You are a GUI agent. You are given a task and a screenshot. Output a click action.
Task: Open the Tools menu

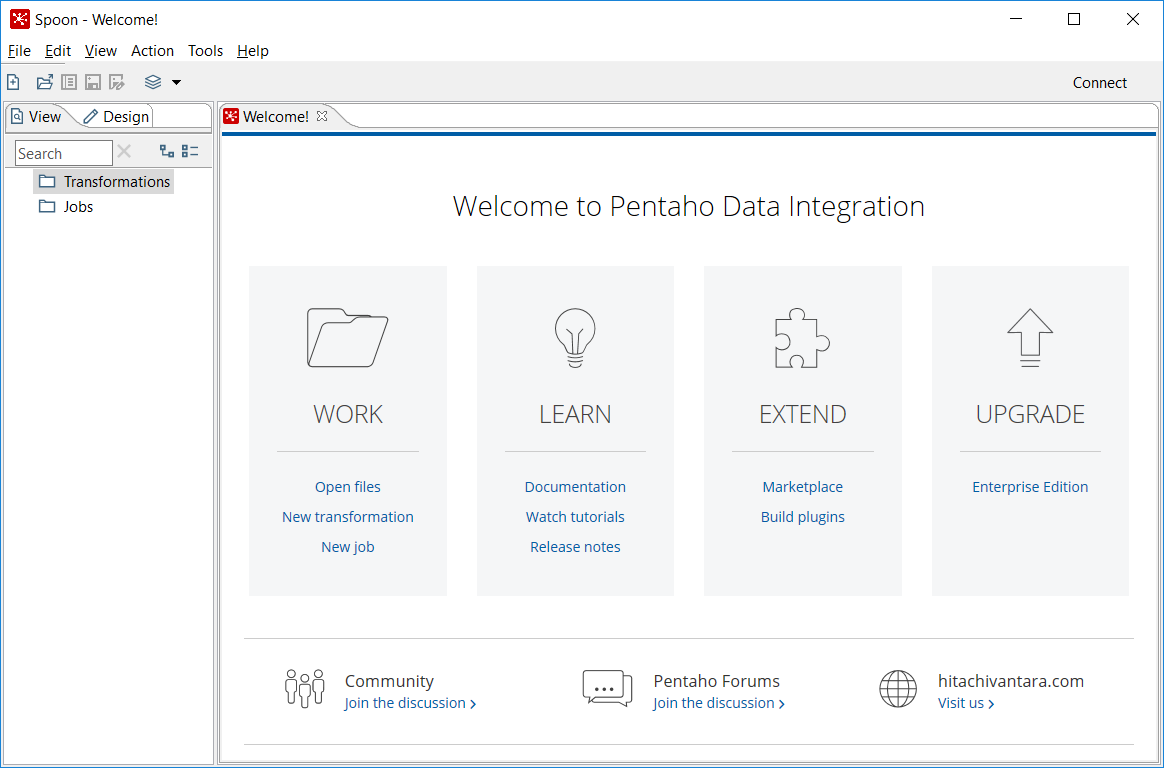205,51
